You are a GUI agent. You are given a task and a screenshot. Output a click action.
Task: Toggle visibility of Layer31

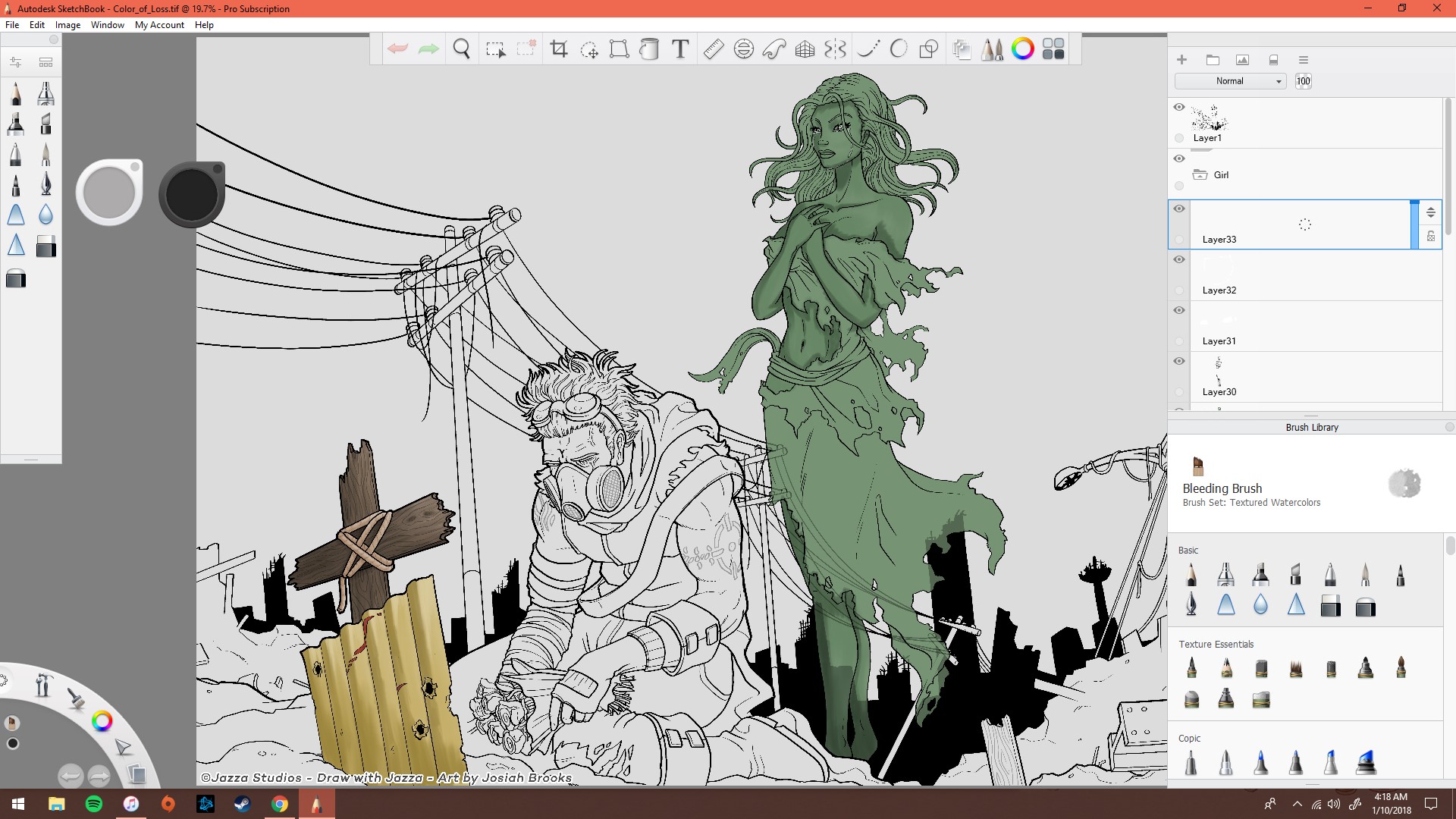(x=1179, y=310)
